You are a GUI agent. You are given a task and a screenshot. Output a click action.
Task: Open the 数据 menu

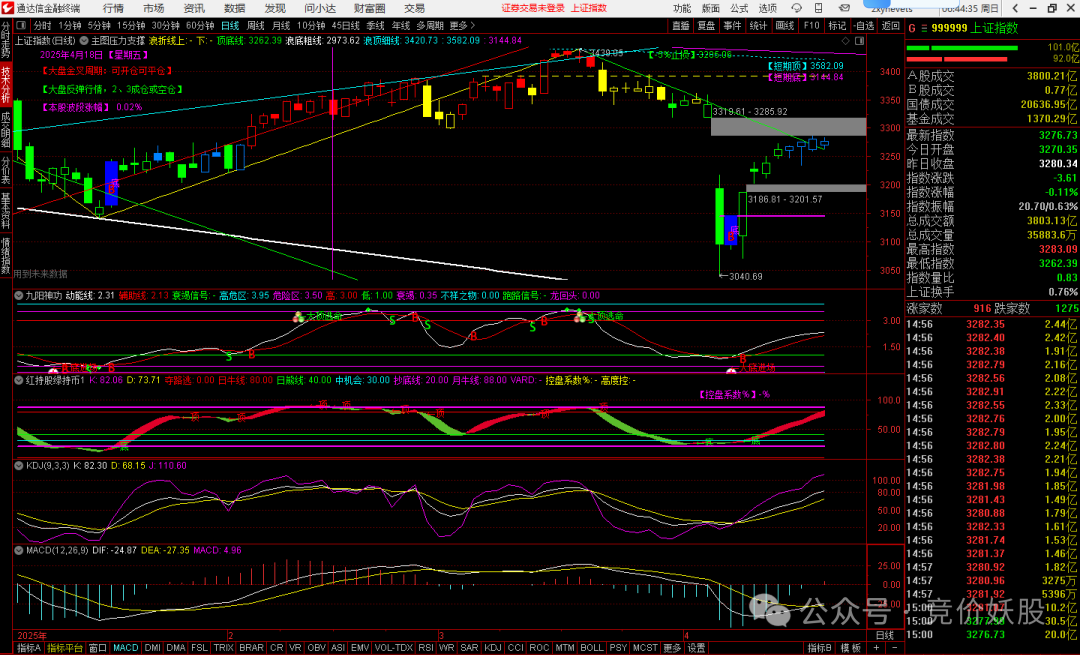click(234, 8)
